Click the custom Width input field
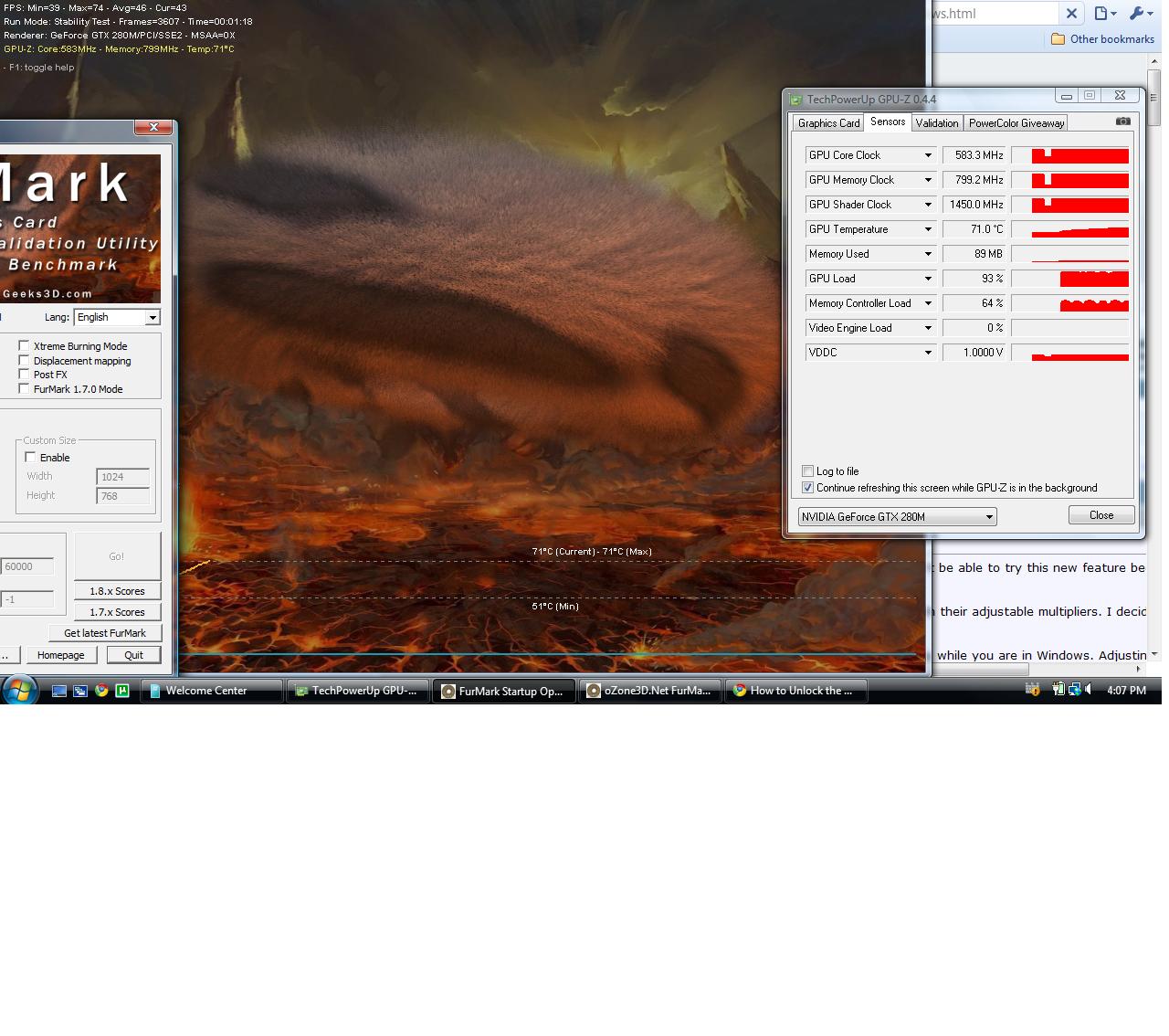This screenshot has height=1036, width=1169. (122, 476)
